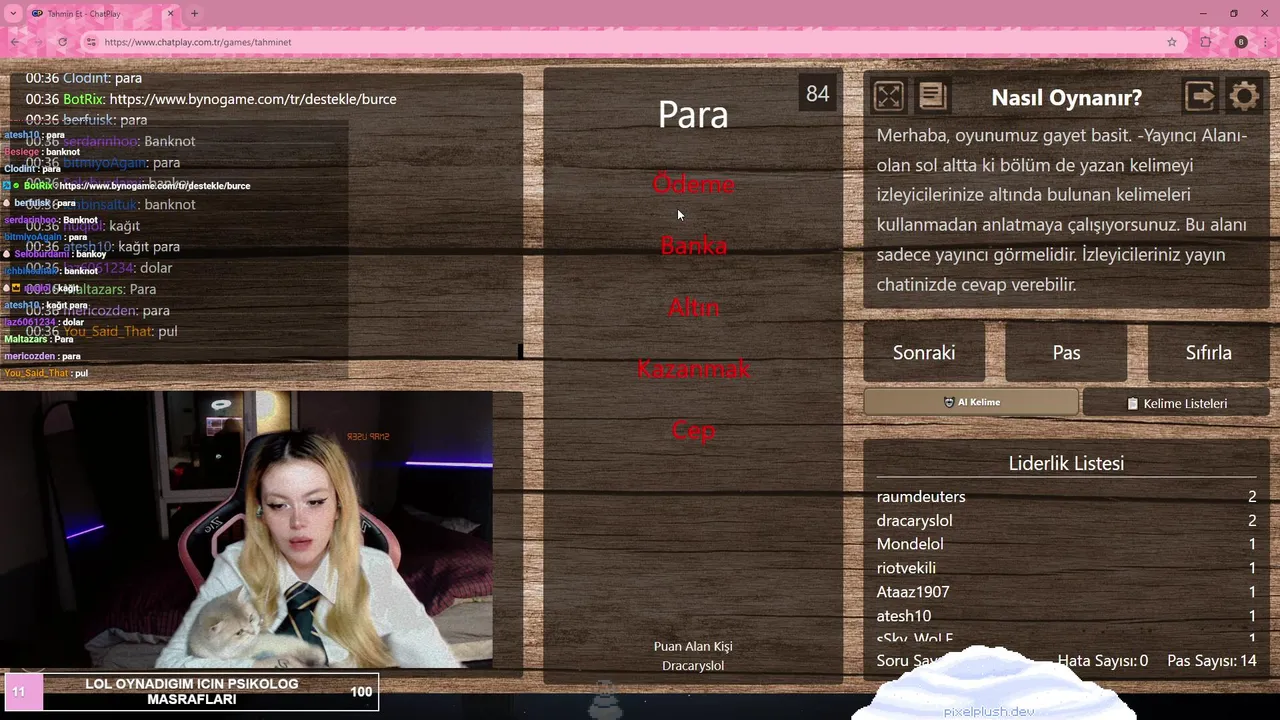Open the Chrome three-dot menu
The width and height of the screenshot is (1280, 720).
click(1266, 42)
